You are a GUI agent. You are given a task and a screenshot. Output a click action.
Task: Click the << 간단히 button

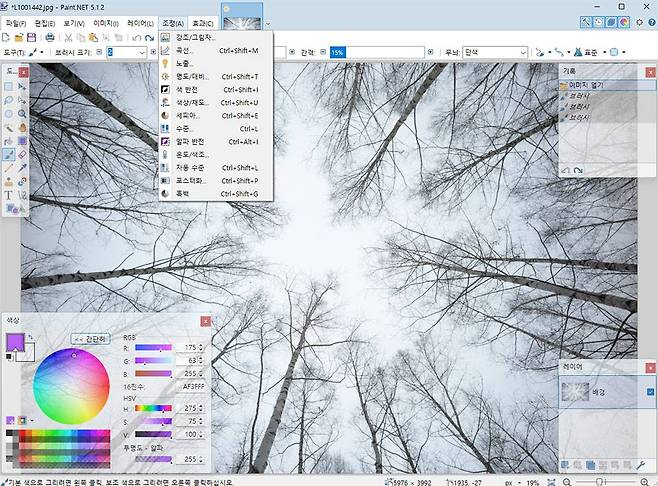[91, 339]
